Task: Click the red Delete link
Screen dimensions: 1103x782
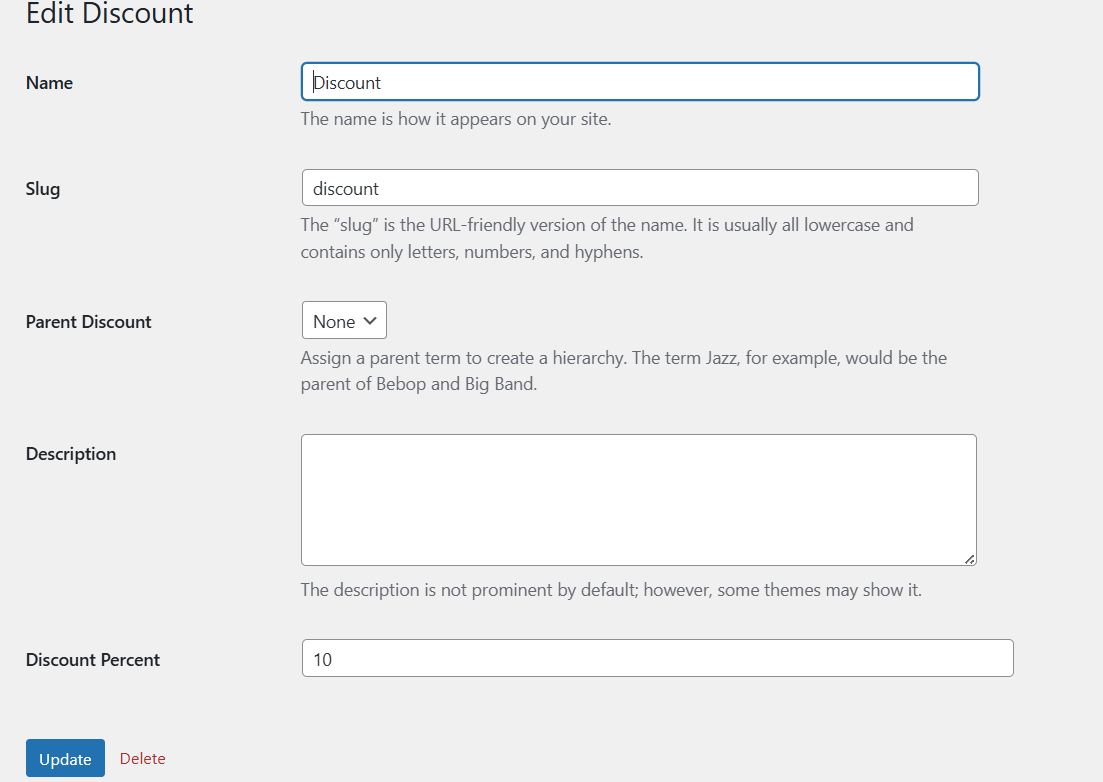Action: [143, 759]
